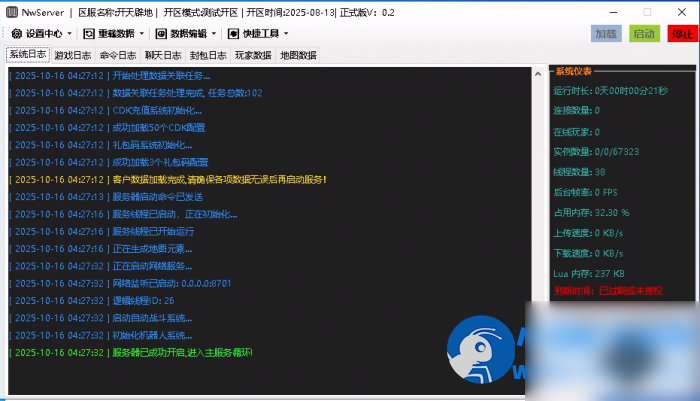700x401 pixels.
Task: Click the 连接数量: 0 readout
Action: [576, 110]
